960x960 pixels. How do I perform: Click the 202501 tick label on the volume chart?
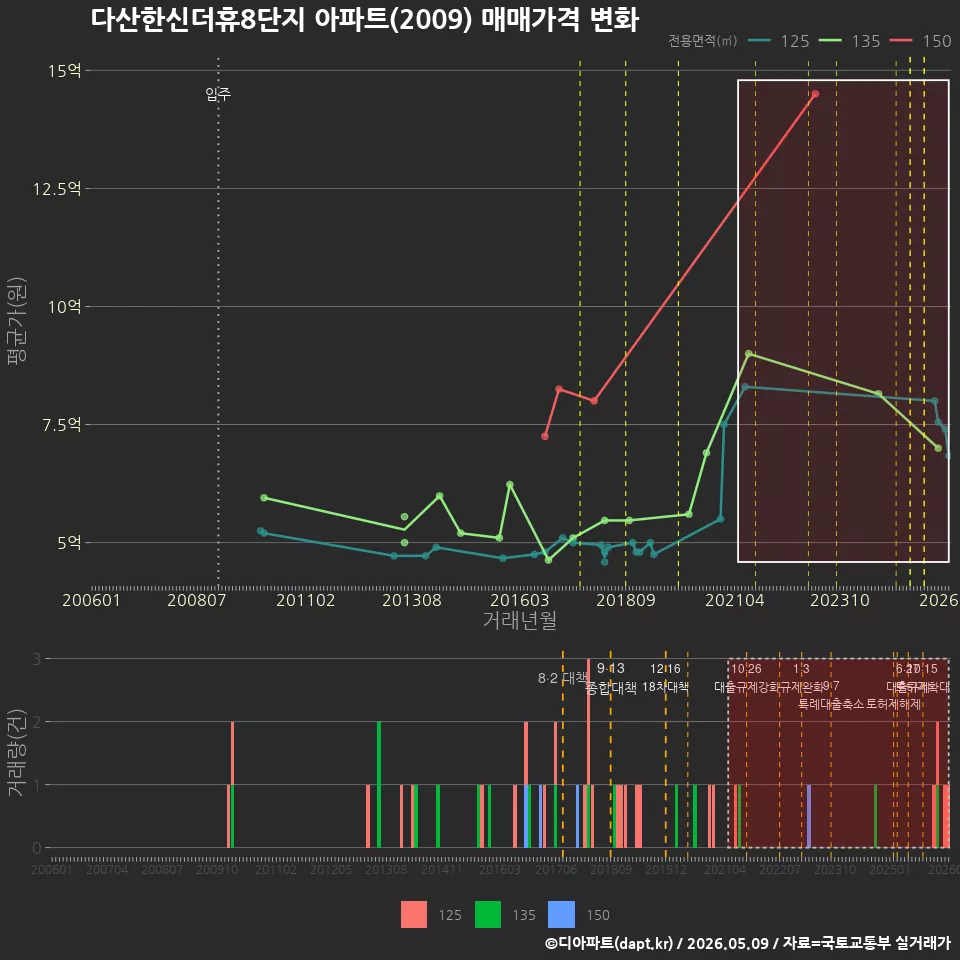[x=890, y=869]
